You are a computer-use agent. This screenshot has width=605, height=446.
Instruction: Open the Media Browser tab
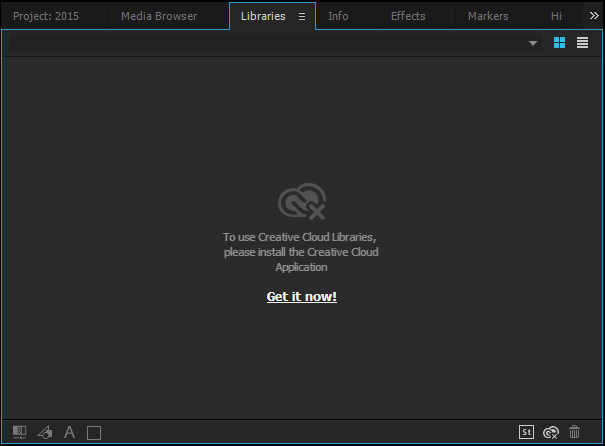click(159, 16)
